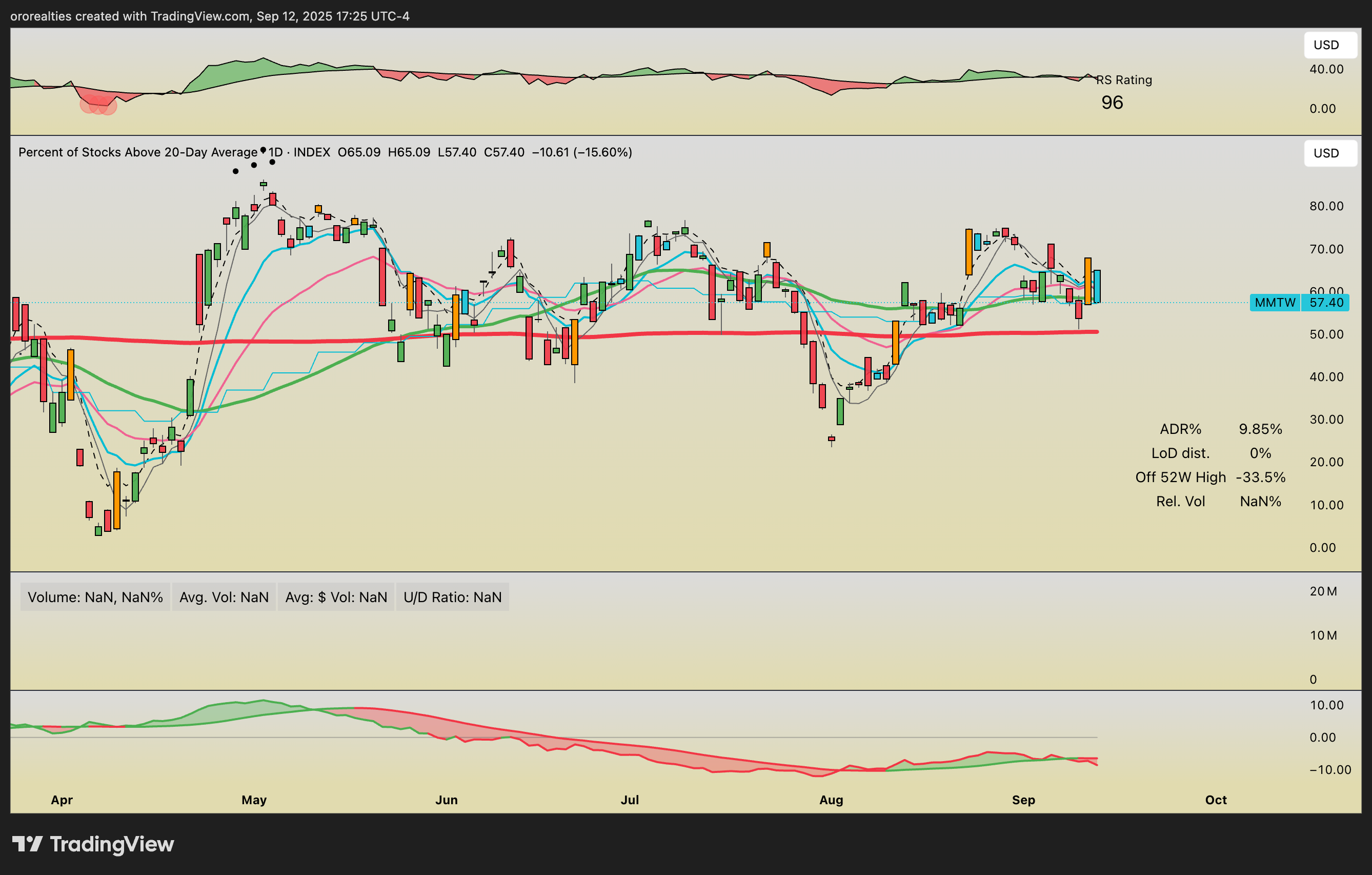
Task: Click the TradingView.com attribution header text
Action: [x=210, y=16]
